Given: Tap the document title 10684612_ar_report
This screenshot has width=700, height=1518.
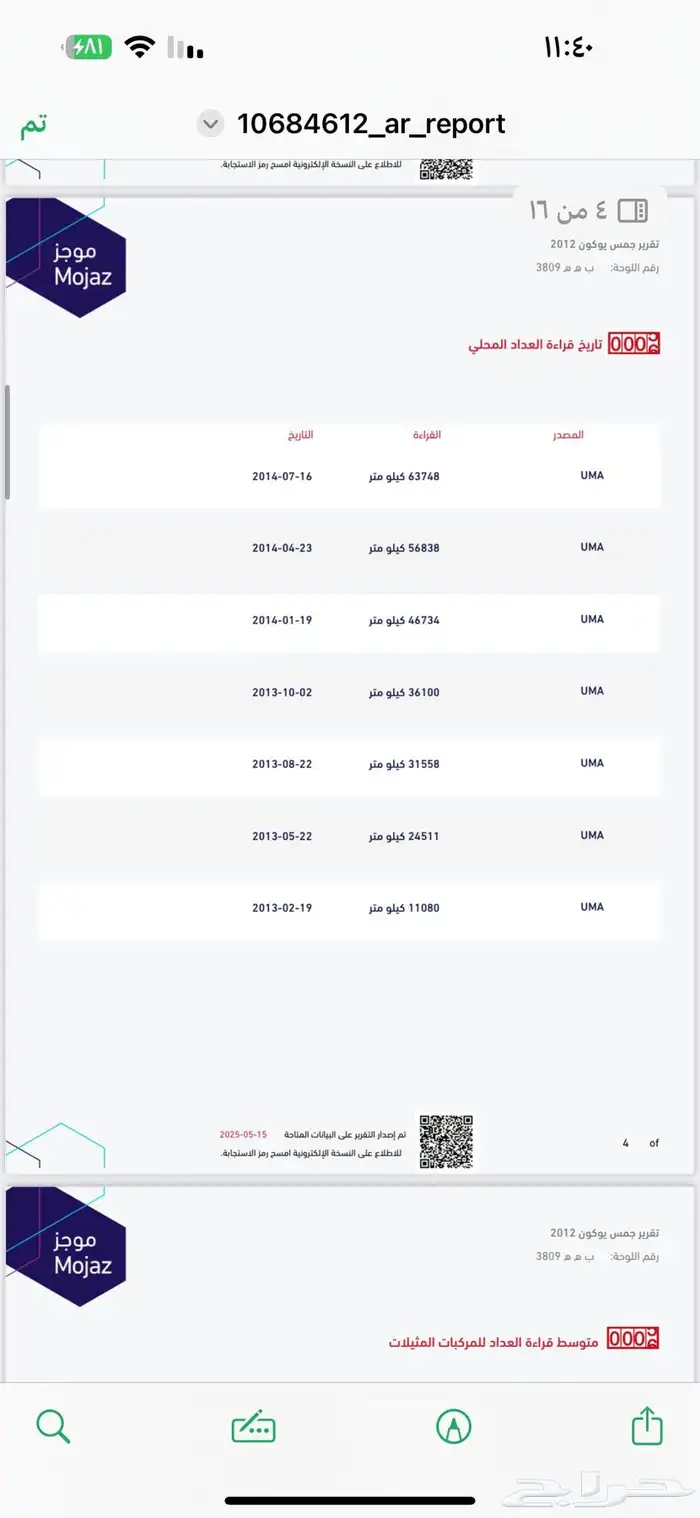Looking at the screenshot, I should (x=371, y=124).
